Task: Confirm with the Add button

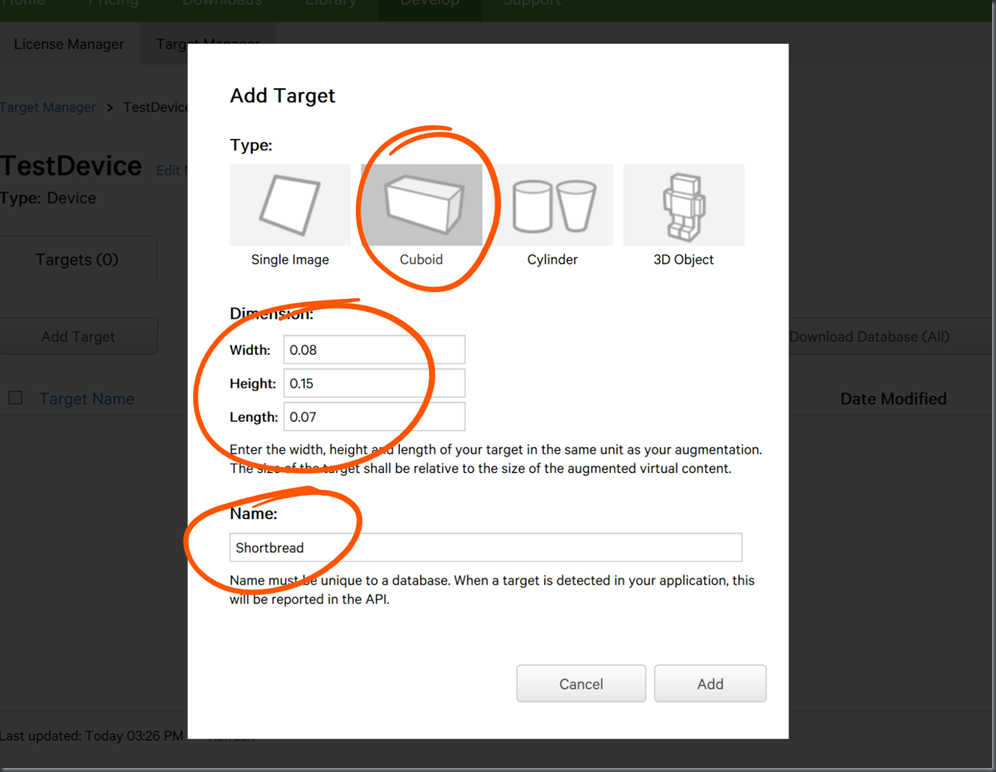Action: click(x=710, y=684)
